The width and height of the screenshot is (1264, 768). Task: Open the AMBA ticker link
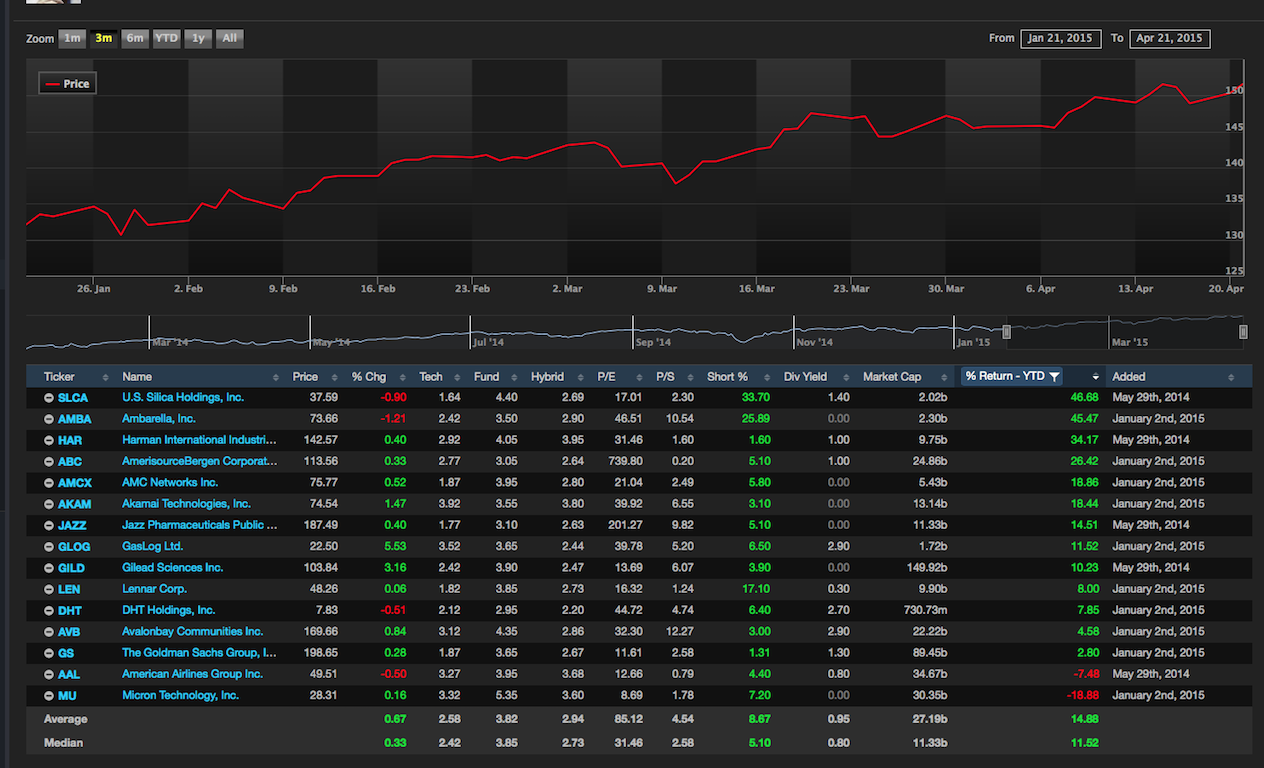pyautogui.click(x=75, y=419)
